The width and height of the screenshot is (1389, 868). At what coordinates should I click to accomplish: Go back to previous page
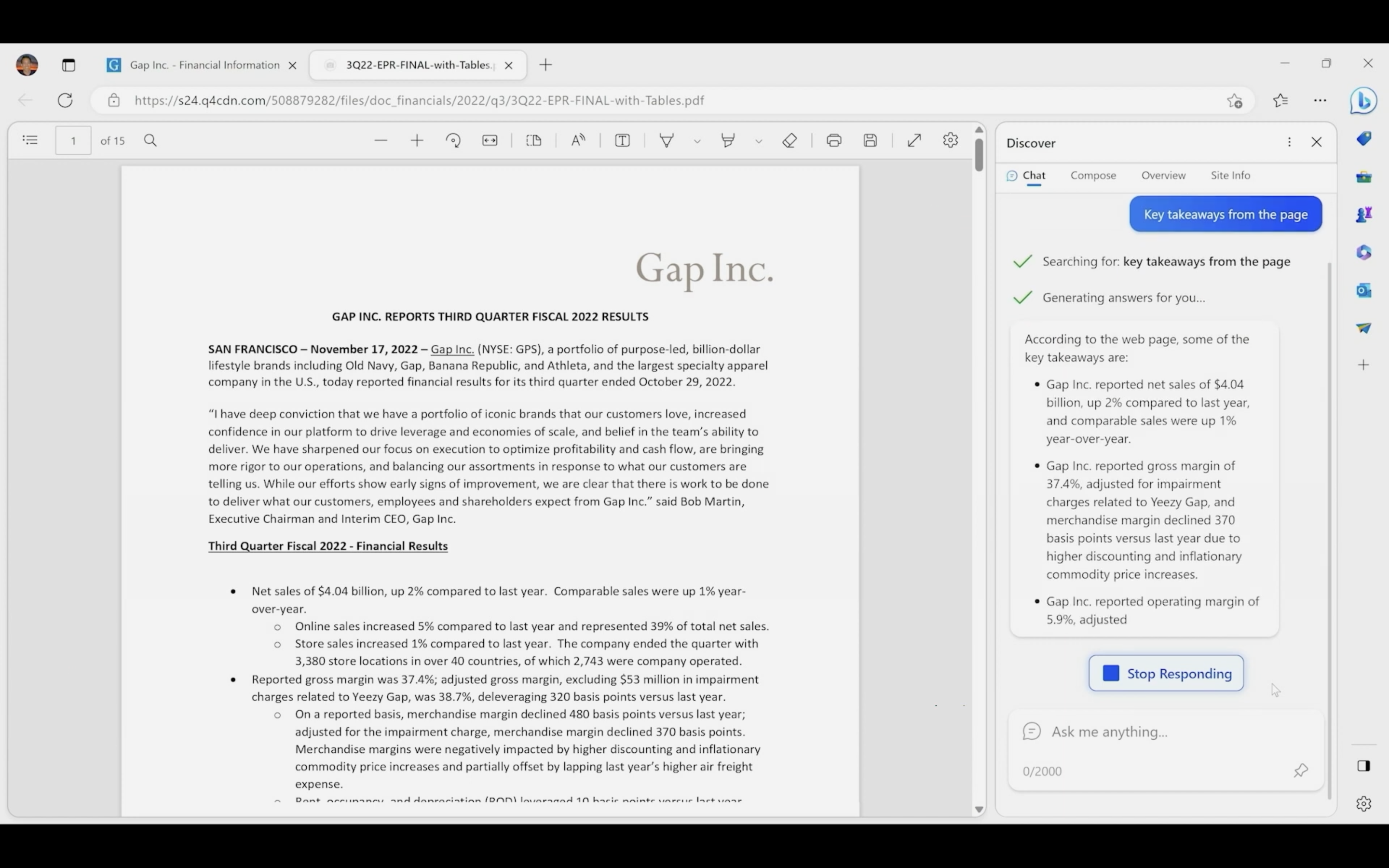click(x=25, y=100)
